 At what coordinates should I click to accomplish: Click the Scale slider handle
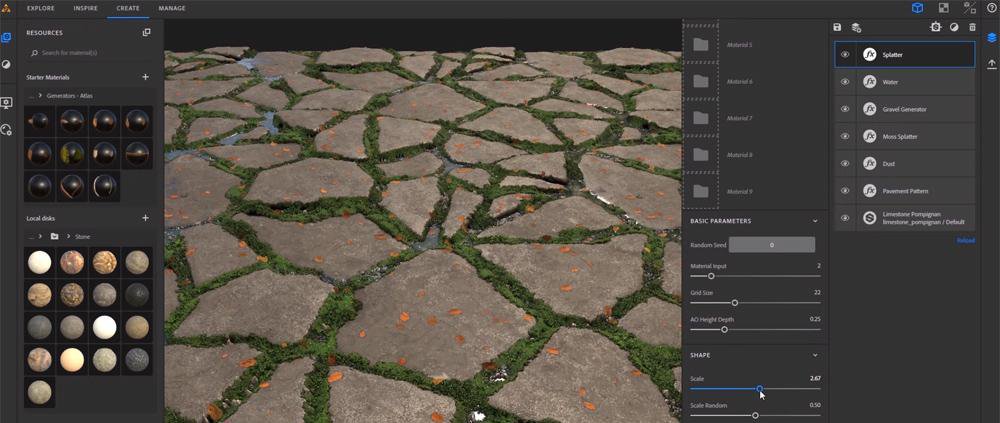pos(760,389)
